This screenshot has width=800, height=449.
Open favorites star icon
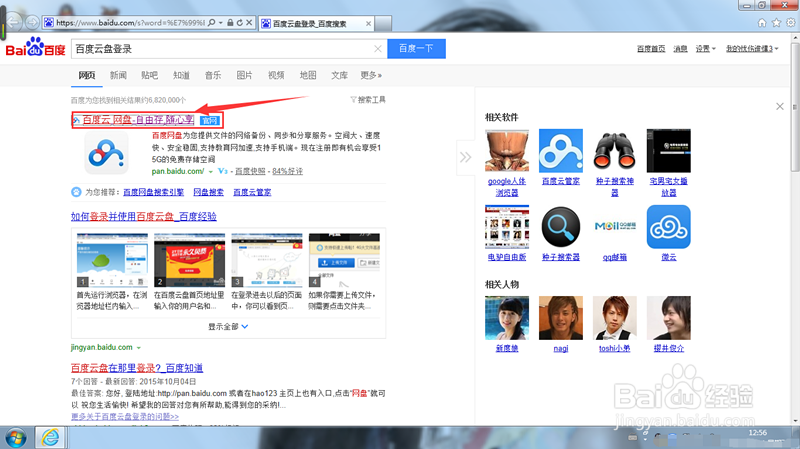tap(776, 22)
